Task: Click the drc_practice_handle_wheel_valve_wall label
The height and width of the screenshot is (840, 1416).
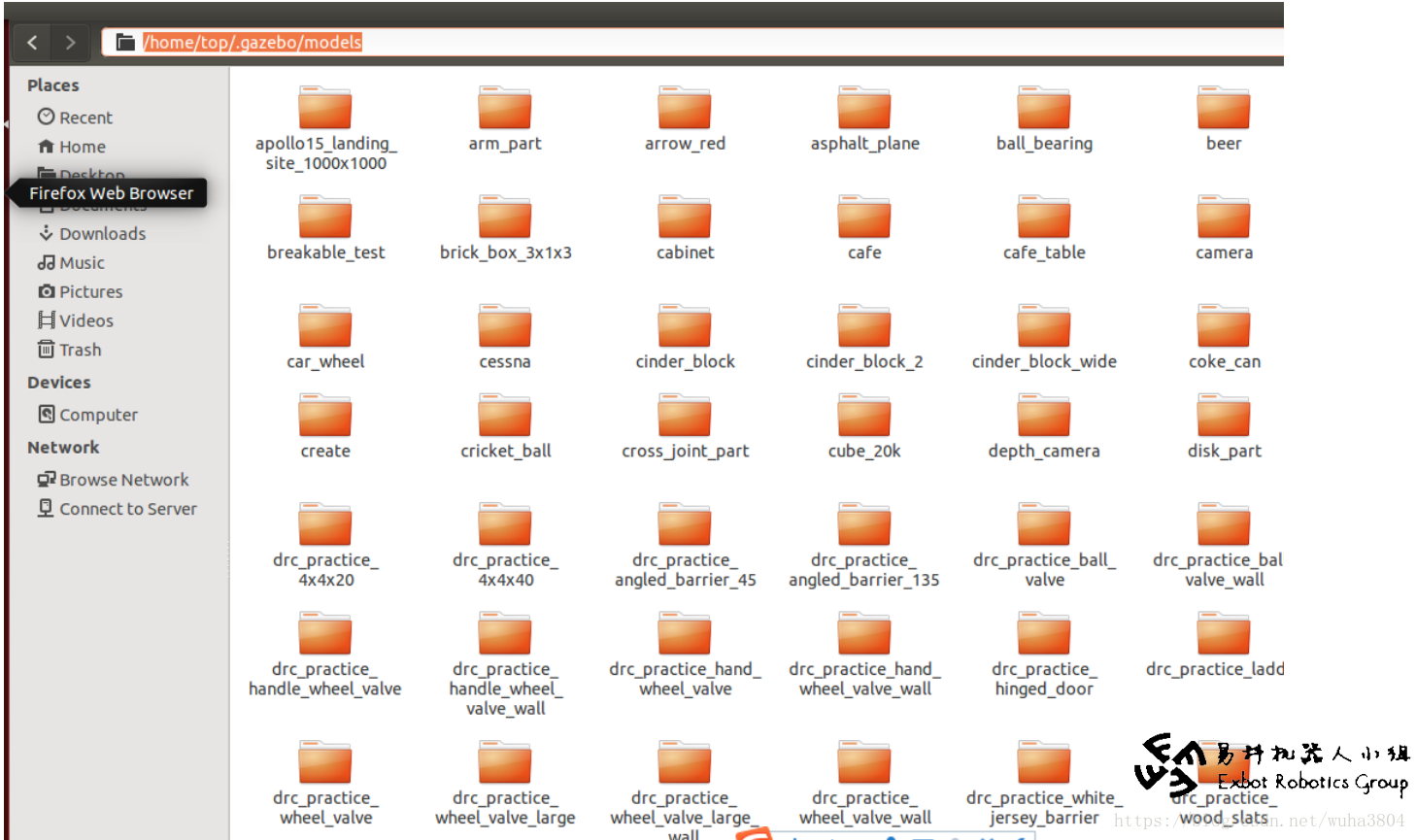Action: (505, 689)
